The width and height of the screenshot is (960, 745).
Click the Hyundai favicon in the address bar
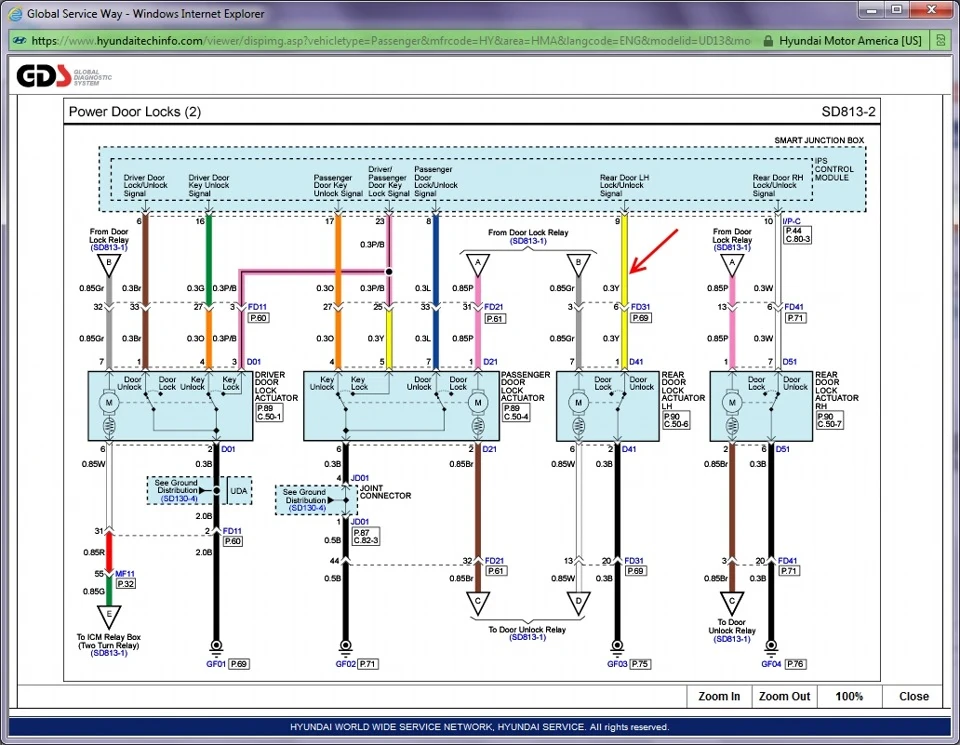(19, 41)
